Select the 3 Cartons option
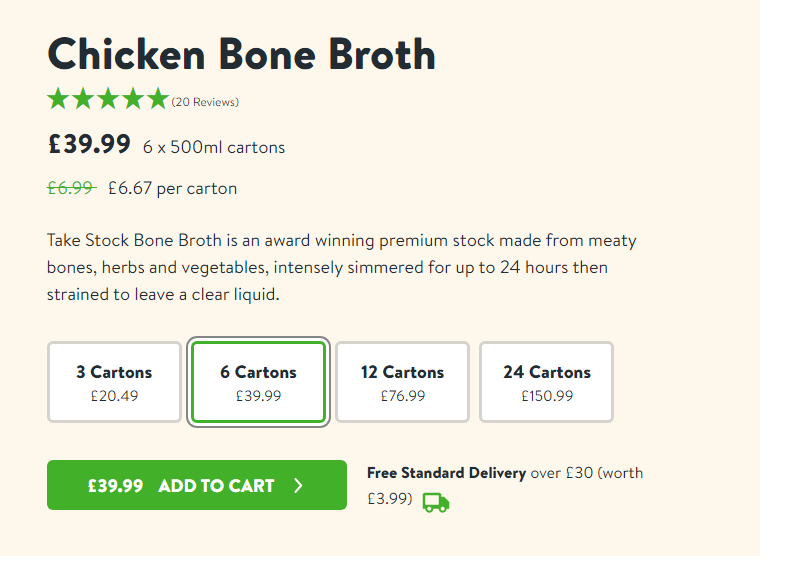The width and height of the screenshot is (790, 573). (x=114, y=382)
